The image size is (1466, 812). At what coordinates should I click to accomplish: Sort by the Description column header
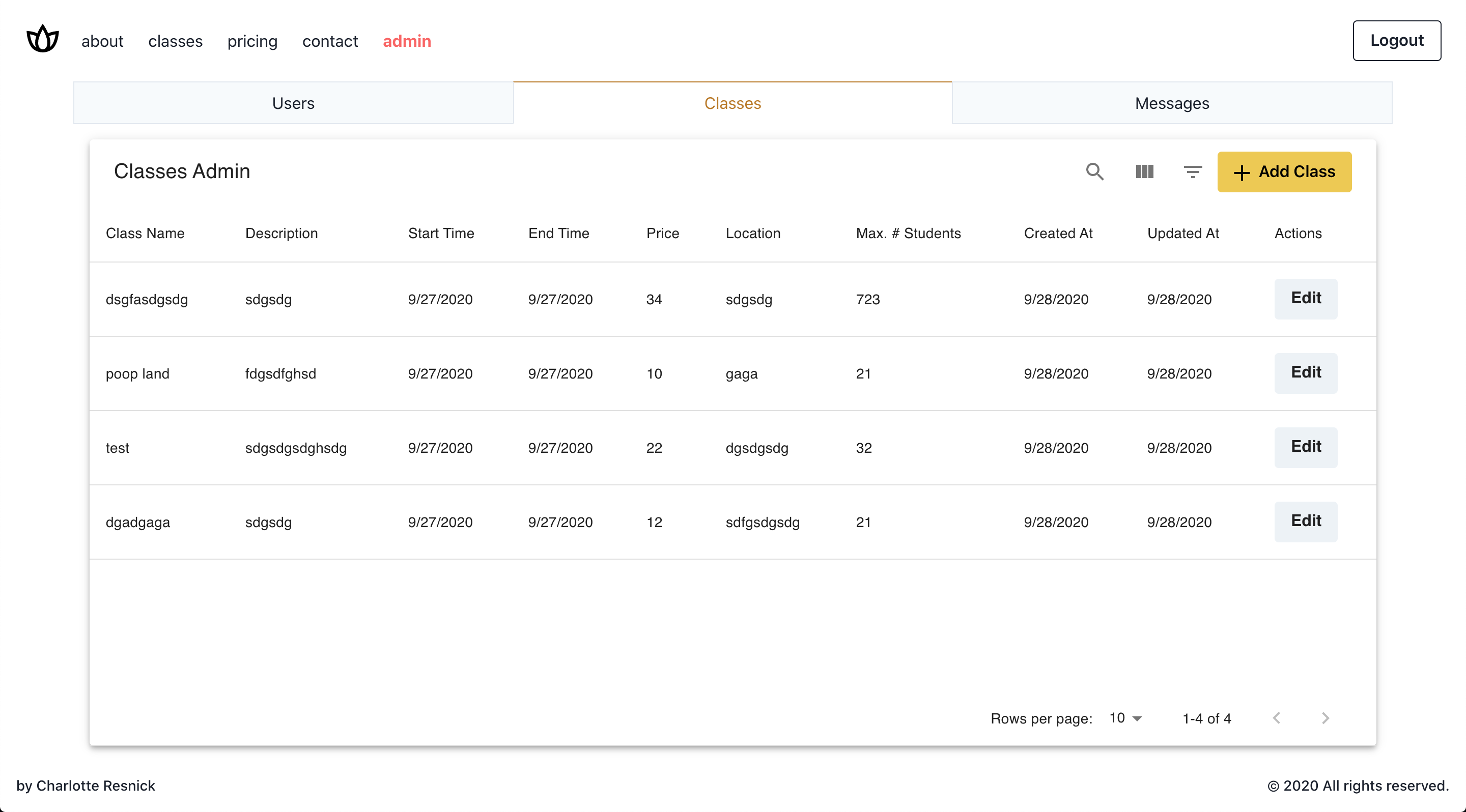pyautogui.click(x=281, y=233)
